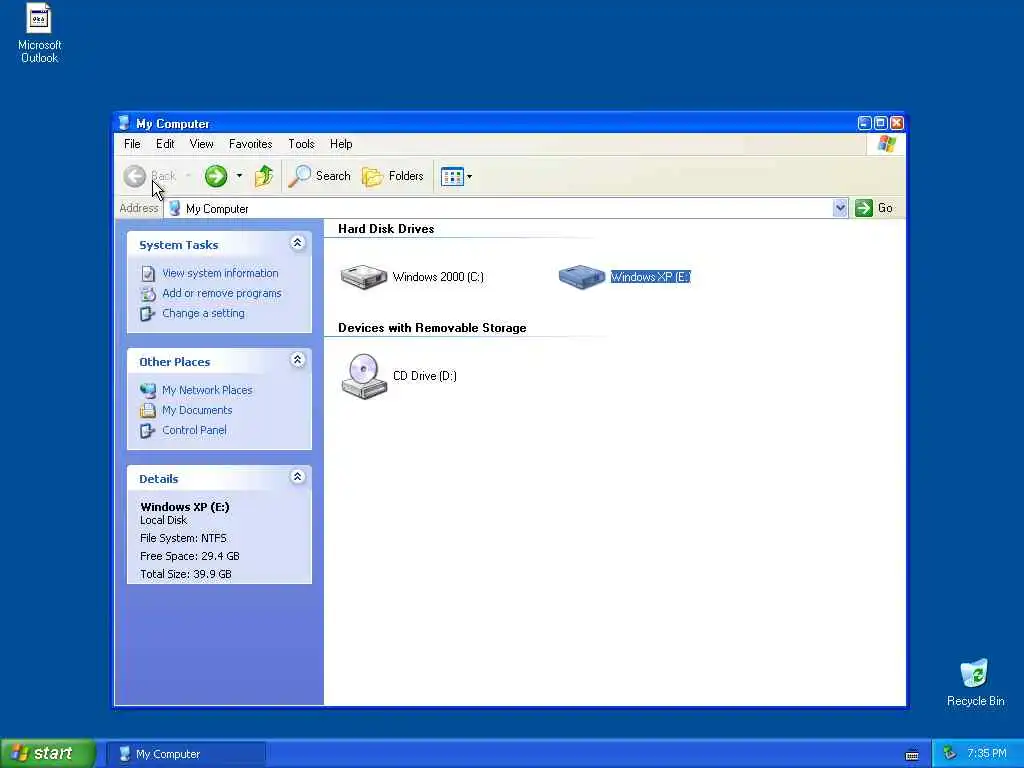This screenshot has height=768, width=1024.
Task: Select the Recycle Bin desktop icon
Action: tap(975, 682)
